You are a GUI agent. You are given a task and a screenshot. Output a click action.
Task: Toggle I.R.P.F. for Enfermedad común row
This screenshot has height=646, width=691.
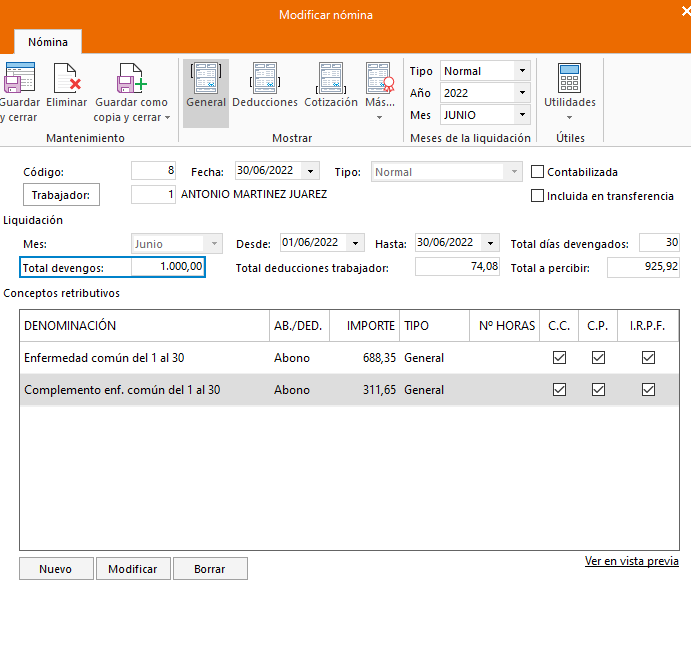click(648, 357)
